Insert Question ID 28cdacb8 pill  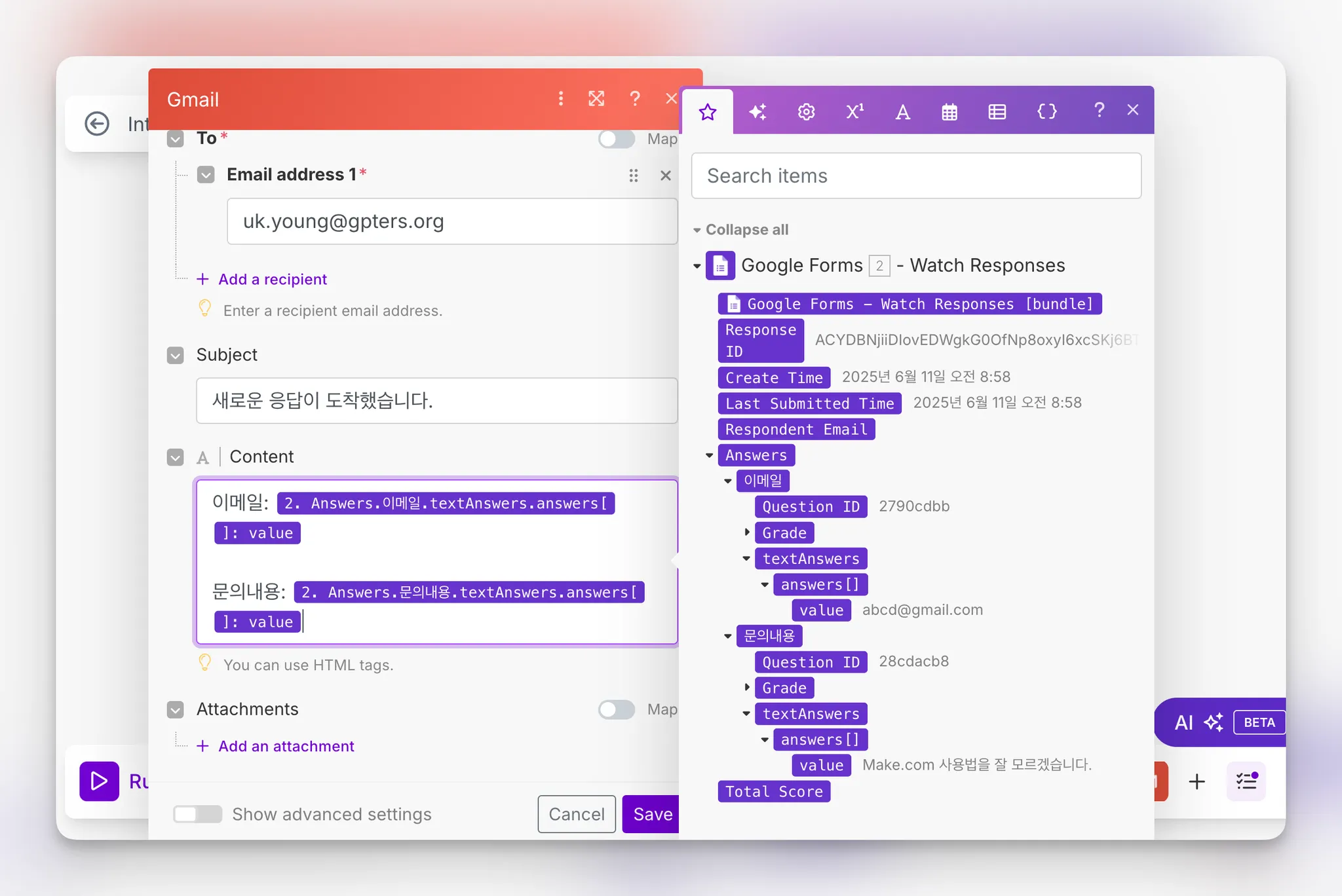point(811,662)
